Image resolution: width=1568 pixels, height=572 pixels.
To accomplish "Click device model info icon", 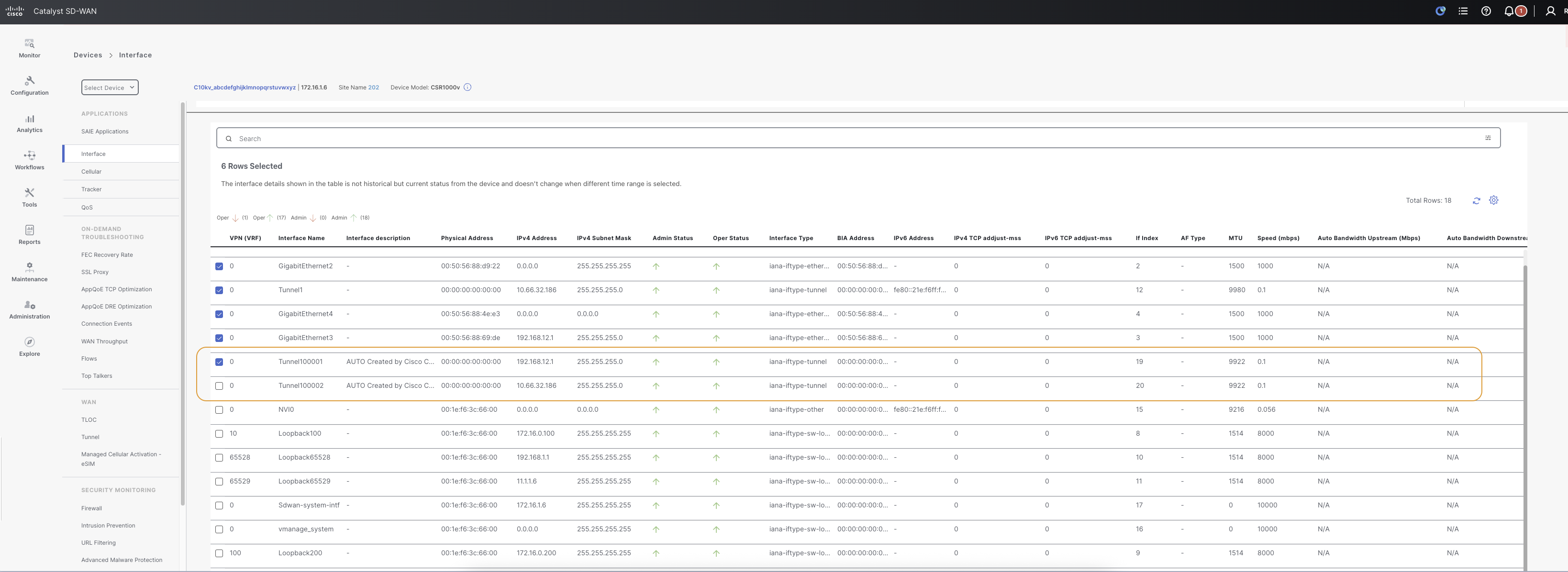I will 467,87.
